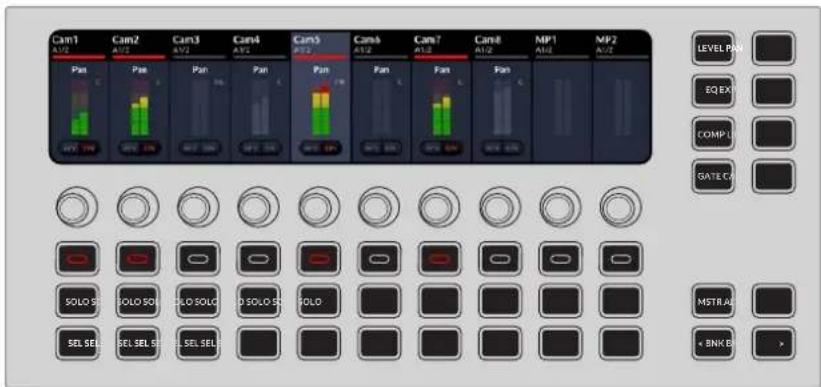Toggle the oval button for MP1 channel
Viewport: 821px width, 387px height.
[560, 259]
